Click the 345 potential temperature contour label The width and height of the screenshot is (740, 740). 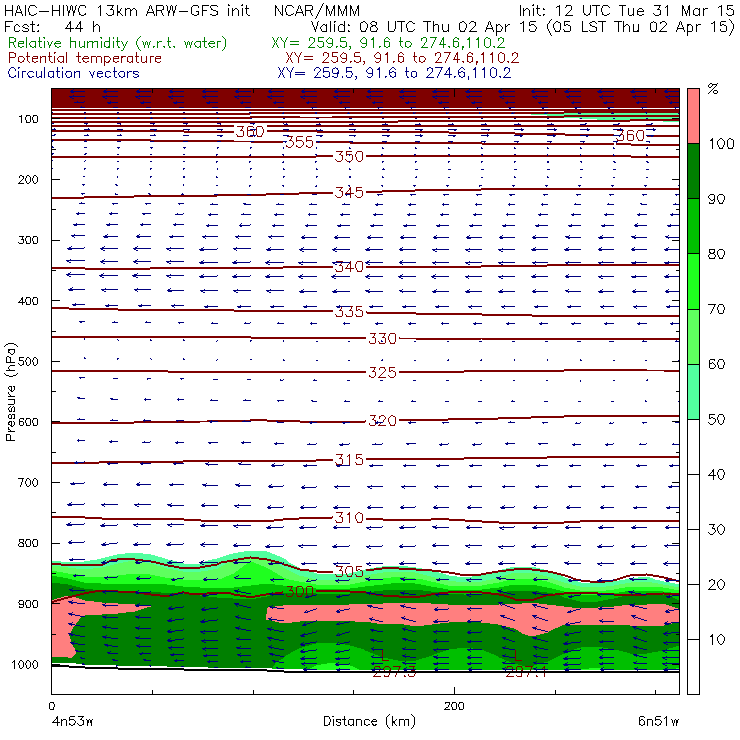pos(349,193)
